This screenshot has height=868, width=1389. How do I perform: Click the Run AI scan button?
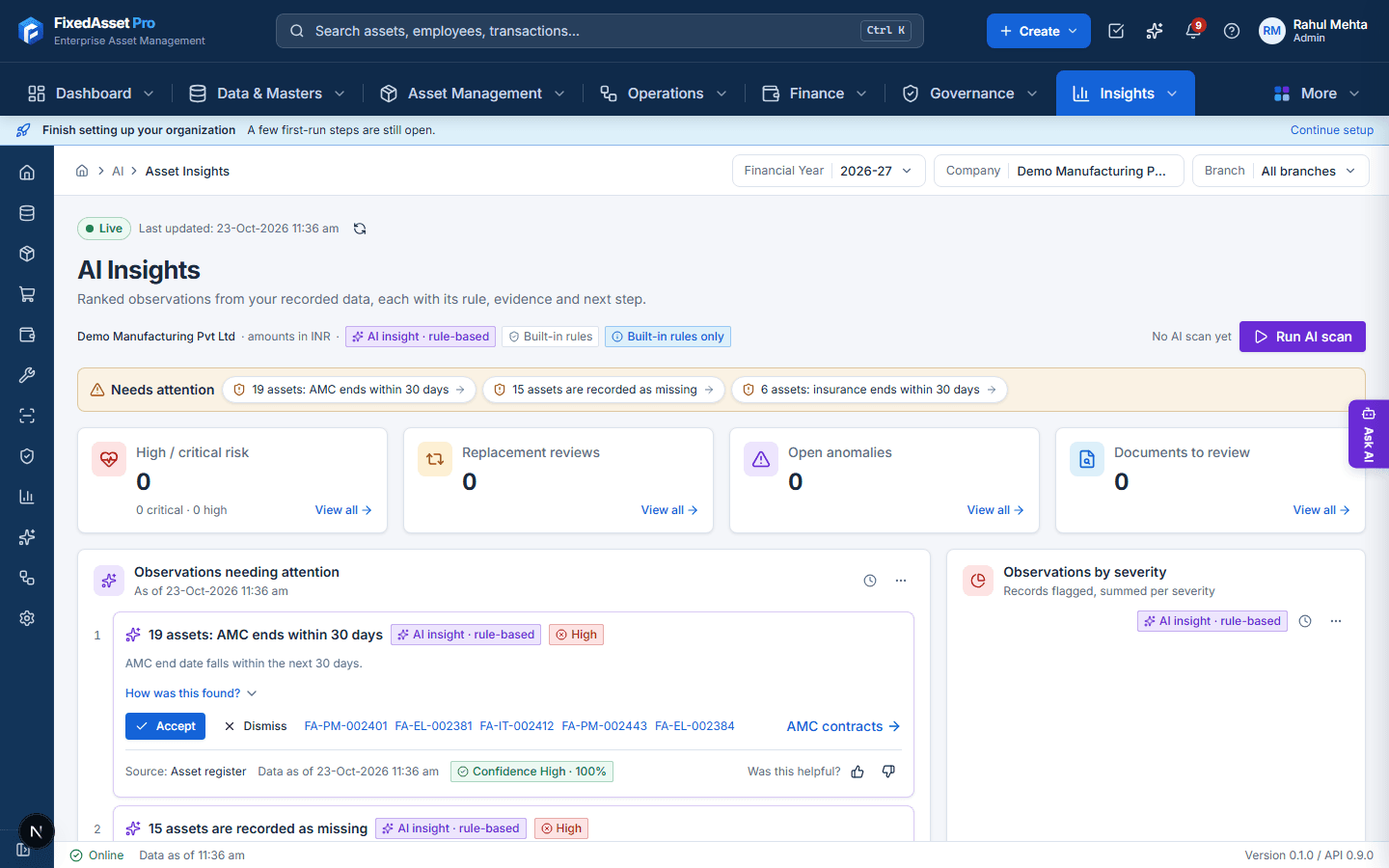1302,337
